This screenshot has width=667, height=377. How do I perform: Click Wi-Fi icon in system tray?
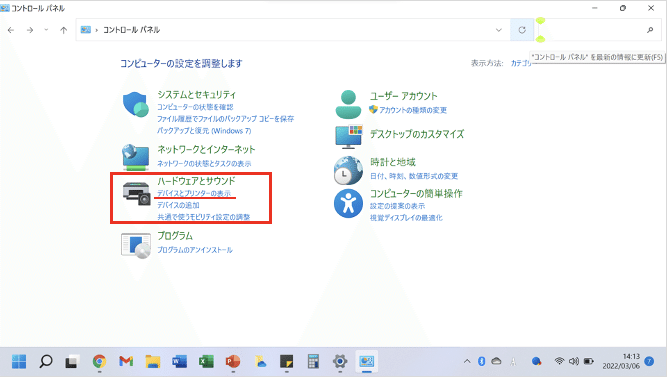point(559,361)
